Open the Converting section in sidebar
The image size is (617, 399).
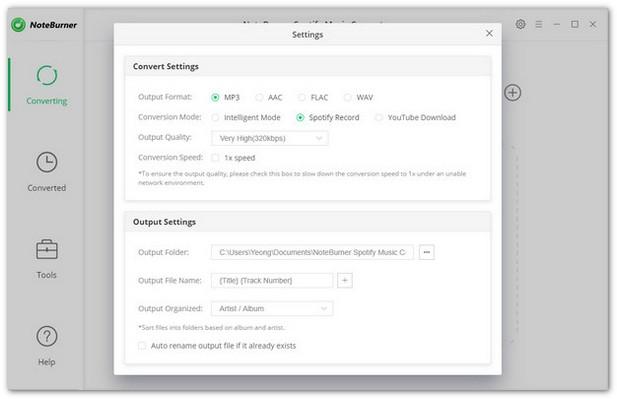pyautogui.click(x=47, y=85)
